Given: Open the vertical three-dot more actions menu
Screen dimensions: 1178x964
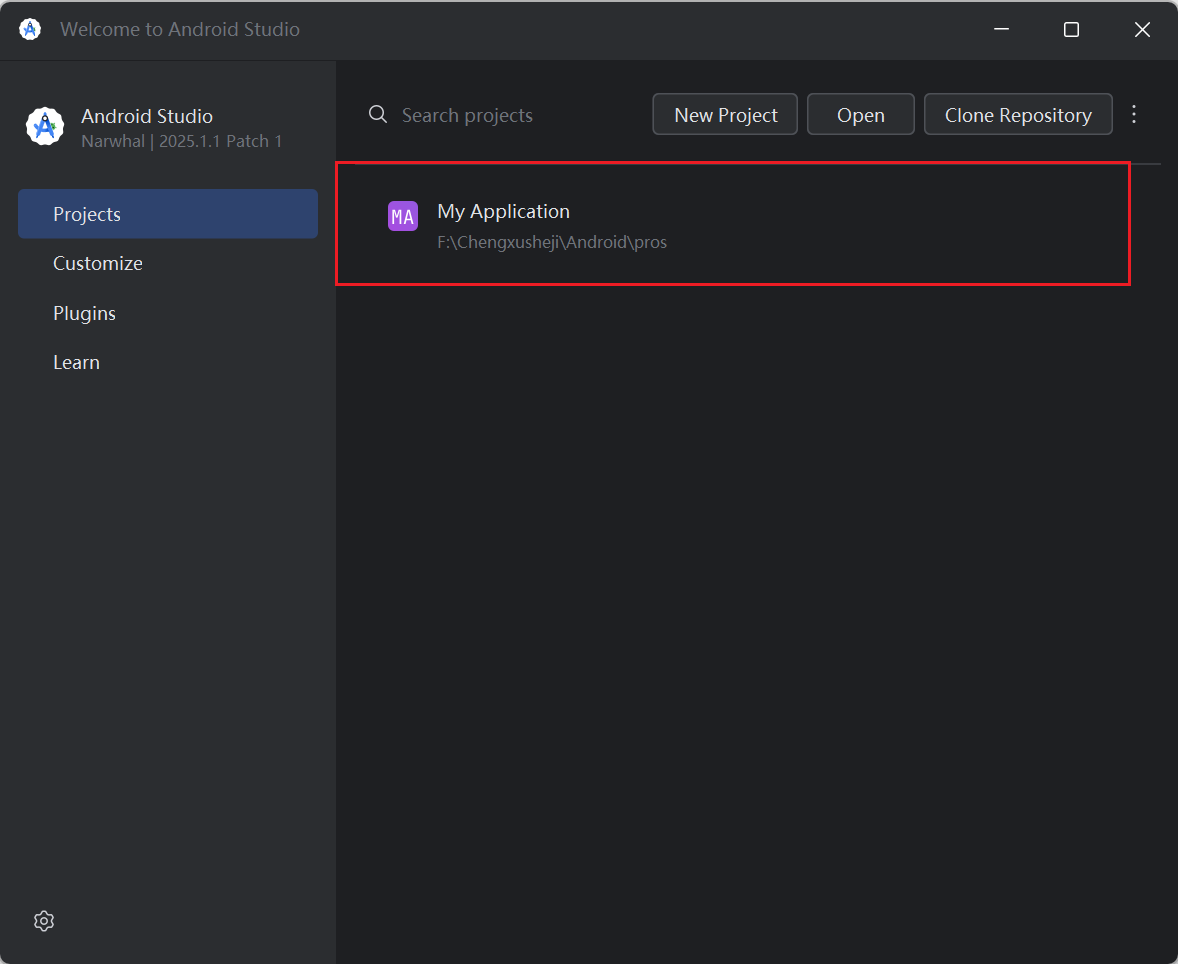Looking at the screenshot, I should [1134, 114].
